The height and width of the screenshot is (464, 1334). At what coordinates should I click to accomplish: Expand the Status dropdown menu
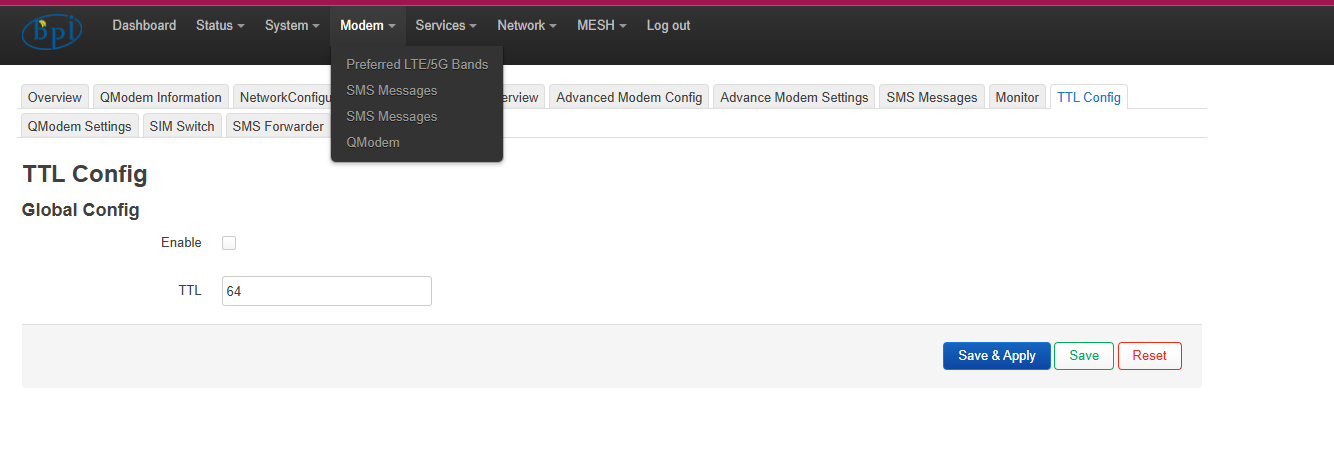tap(220, 26)
